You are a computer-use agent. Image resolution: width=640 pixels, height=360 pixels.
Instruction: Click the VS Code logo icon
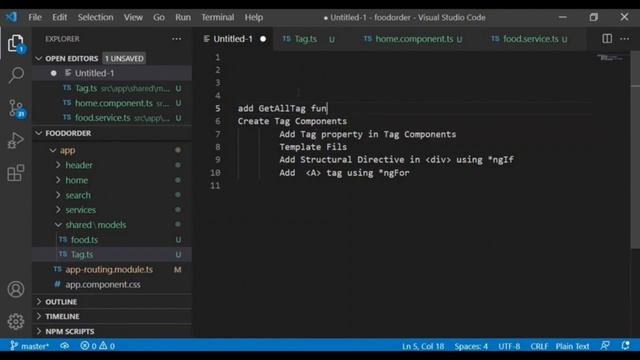click(11, 17)
